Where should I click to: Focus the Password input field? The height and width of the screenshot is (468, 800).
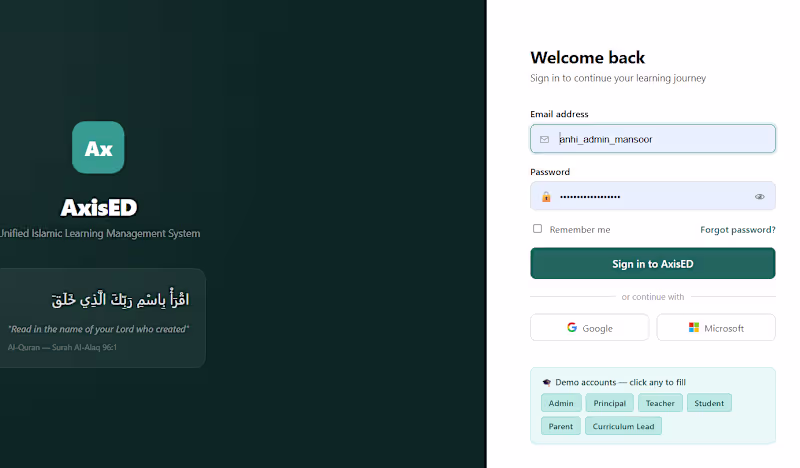pyautogui.click(x=653, y=196)
